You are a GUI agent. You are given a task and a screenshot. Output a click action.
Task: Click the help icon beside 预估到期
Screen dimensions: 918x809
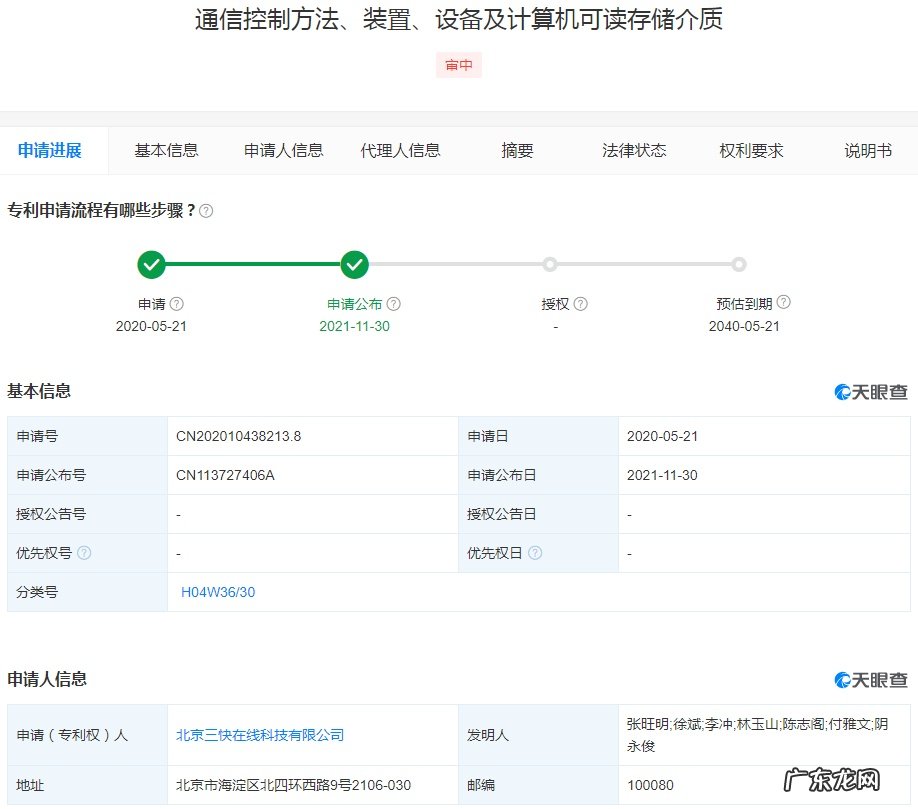coord(785,302)
